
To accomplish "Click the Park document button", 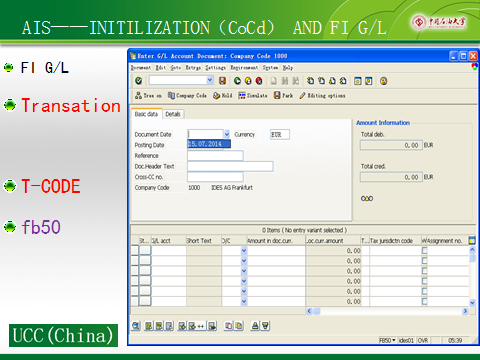I will pyautogui.click(x=283, y=96).
